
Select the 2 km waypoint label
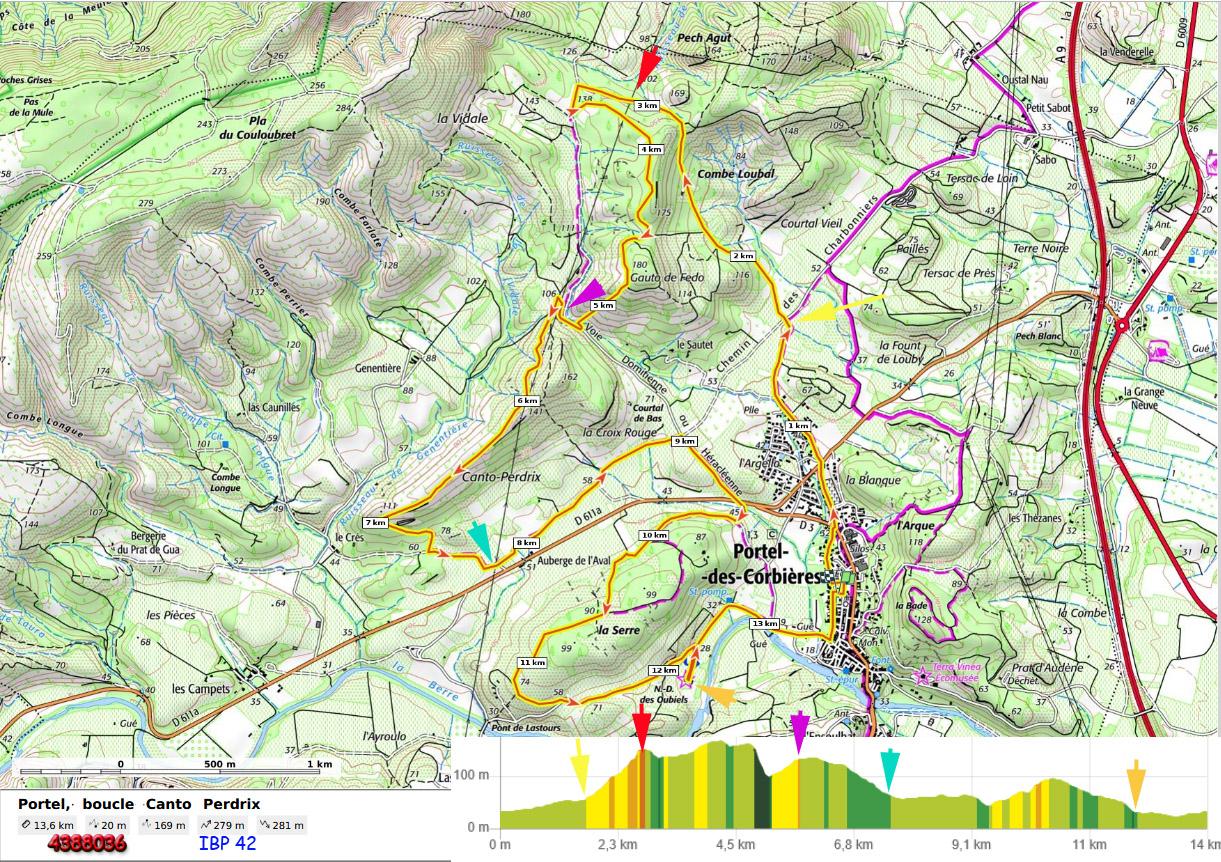click(x=742, y=256)
